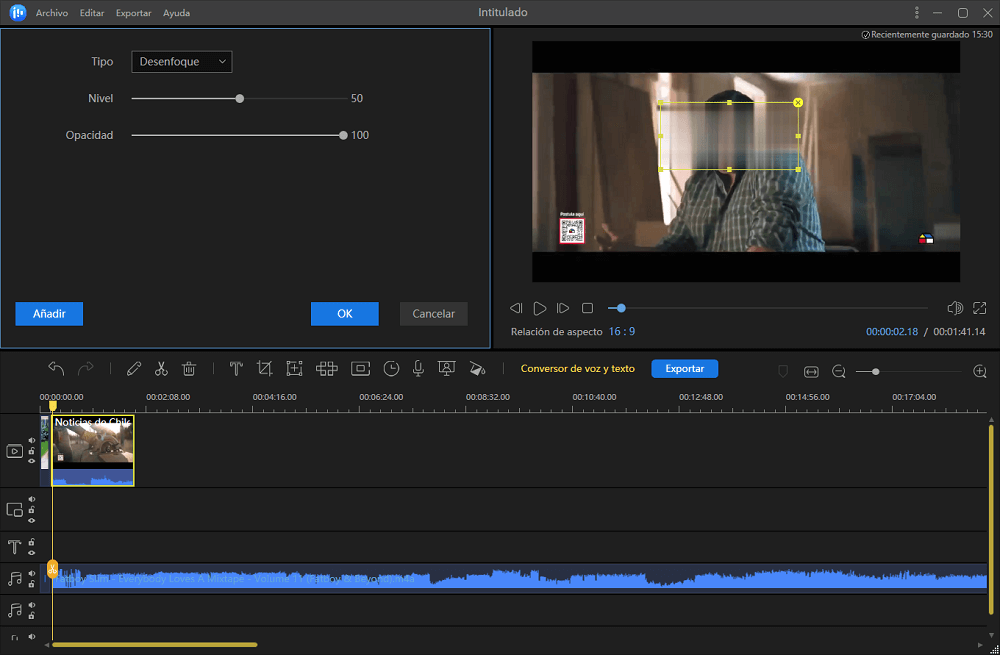Select the Text tool in the toolbar
Image resolution: width=1000 pixels, height=655 pixels.
click(x=236, y=369)
